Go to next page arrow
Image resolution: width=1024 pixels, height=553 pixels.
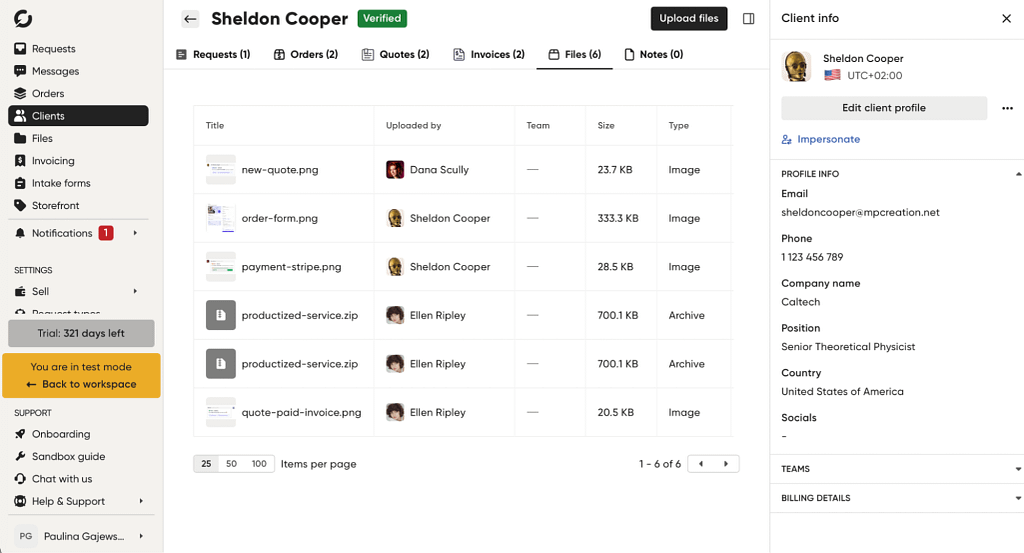click(x=726, y=464)
